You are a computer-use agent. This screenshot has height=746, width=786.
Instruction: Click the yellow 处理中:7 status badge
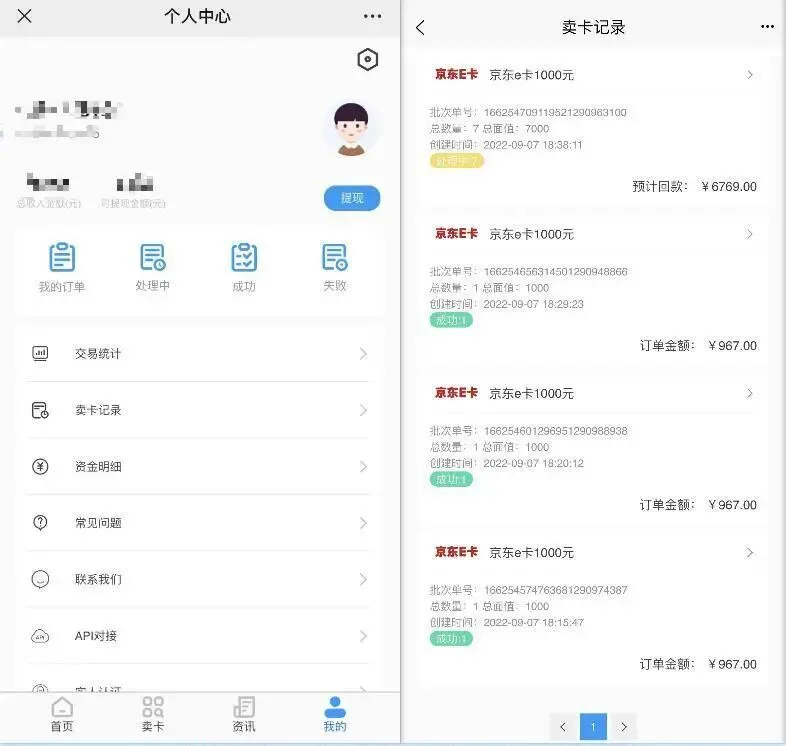[x=456, y=161]
